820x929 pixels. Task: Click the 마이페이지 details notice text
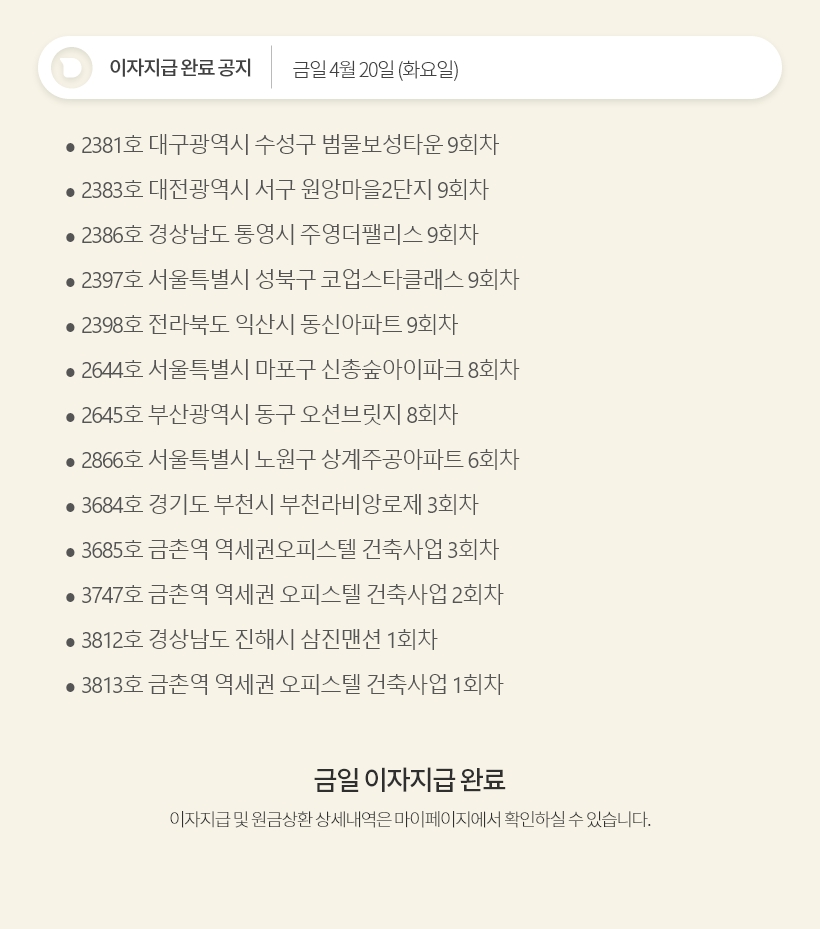tap(410, 820)
